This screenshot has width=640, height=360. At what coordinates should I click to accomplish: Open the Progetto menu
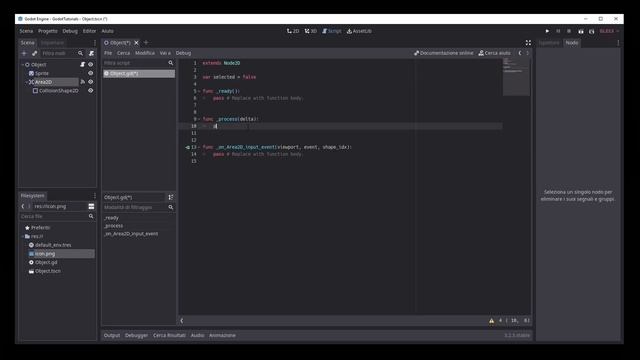tap(48, 31)
